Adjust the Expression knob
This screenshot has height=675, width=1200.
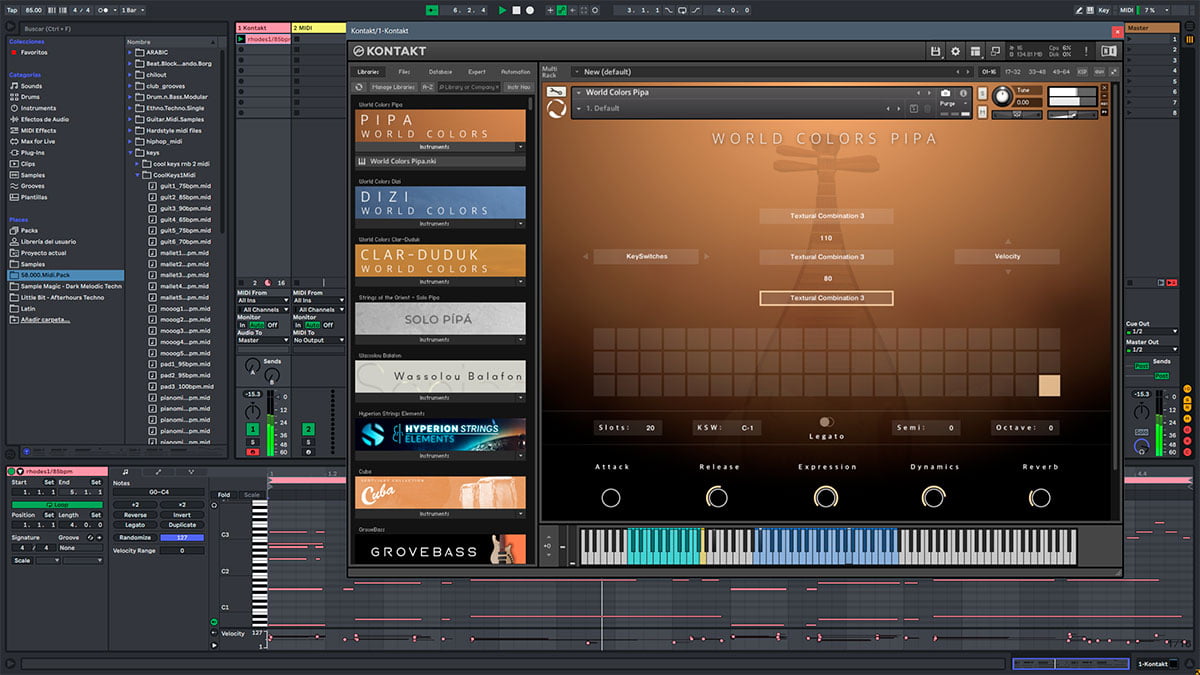coord(826,497)
